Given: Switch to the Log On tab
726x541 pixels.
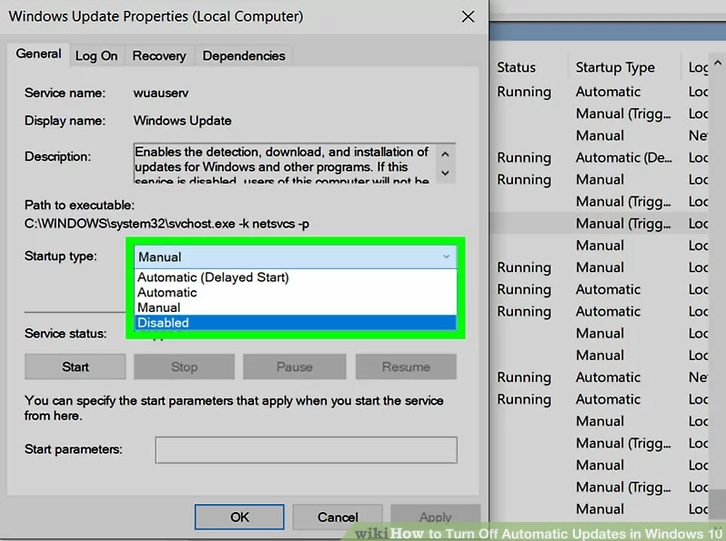Looking at the screenshot, I should (96, 56).
